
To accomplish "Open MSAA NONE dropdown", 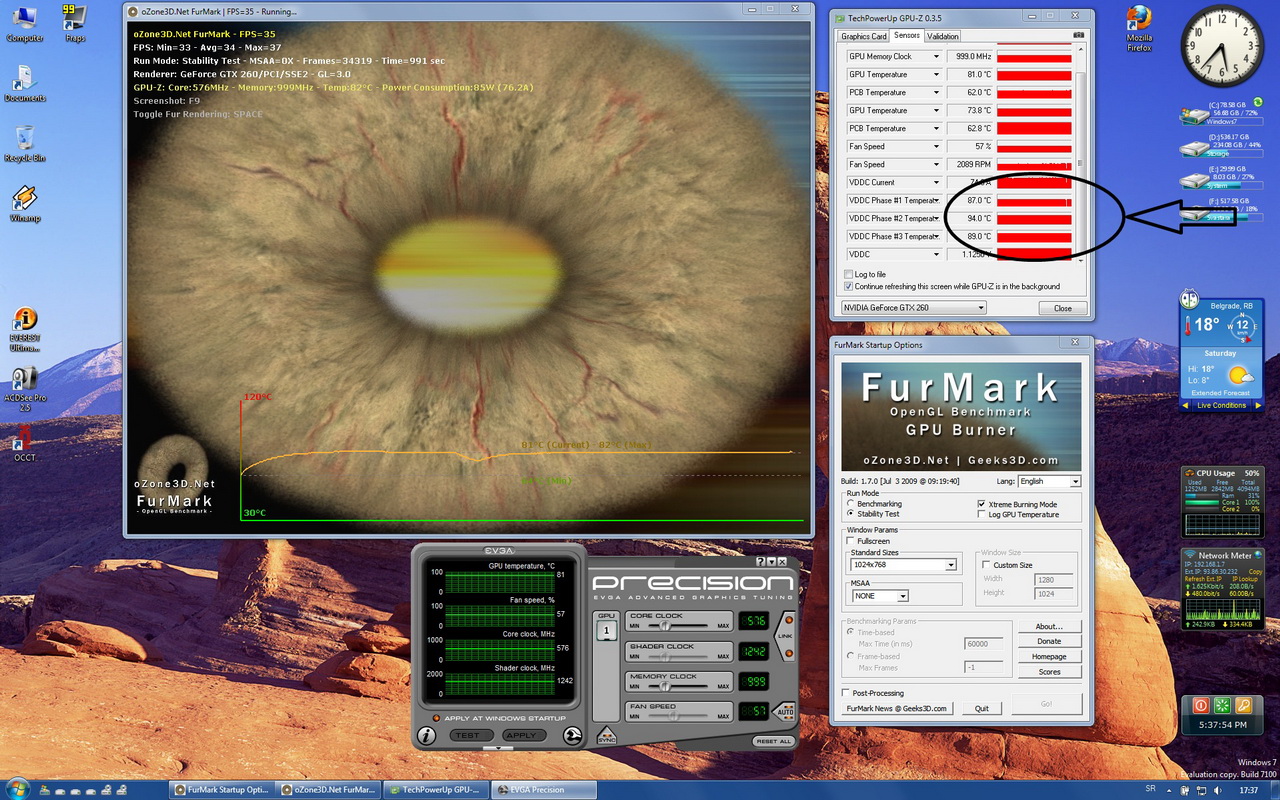I will point(880,596).
